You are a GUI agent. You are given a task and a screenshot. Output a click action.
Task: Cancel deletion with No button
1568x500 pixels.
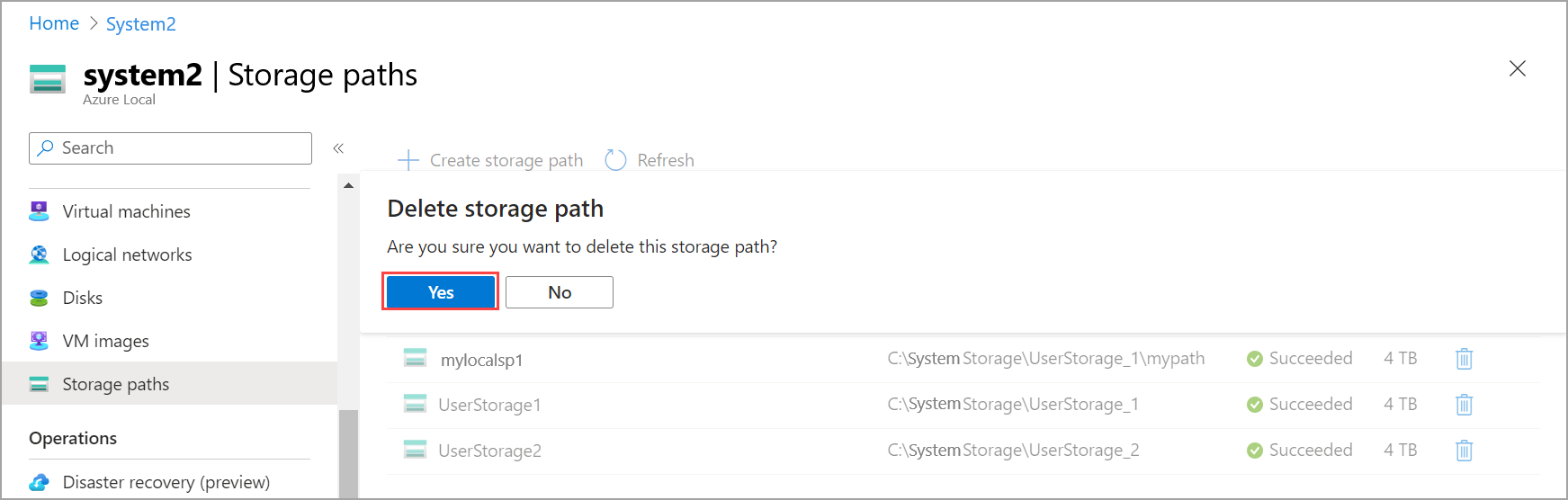click(x=560, y=292)
